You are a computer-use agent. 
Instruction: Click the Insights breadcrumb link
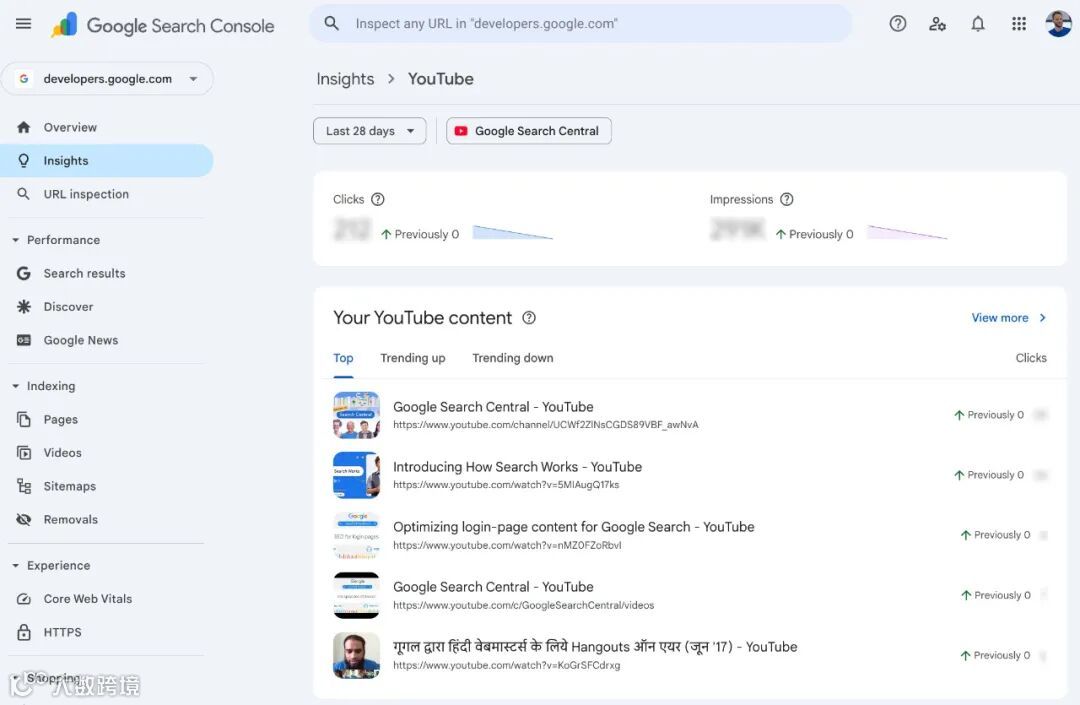(x=345, y=79)
